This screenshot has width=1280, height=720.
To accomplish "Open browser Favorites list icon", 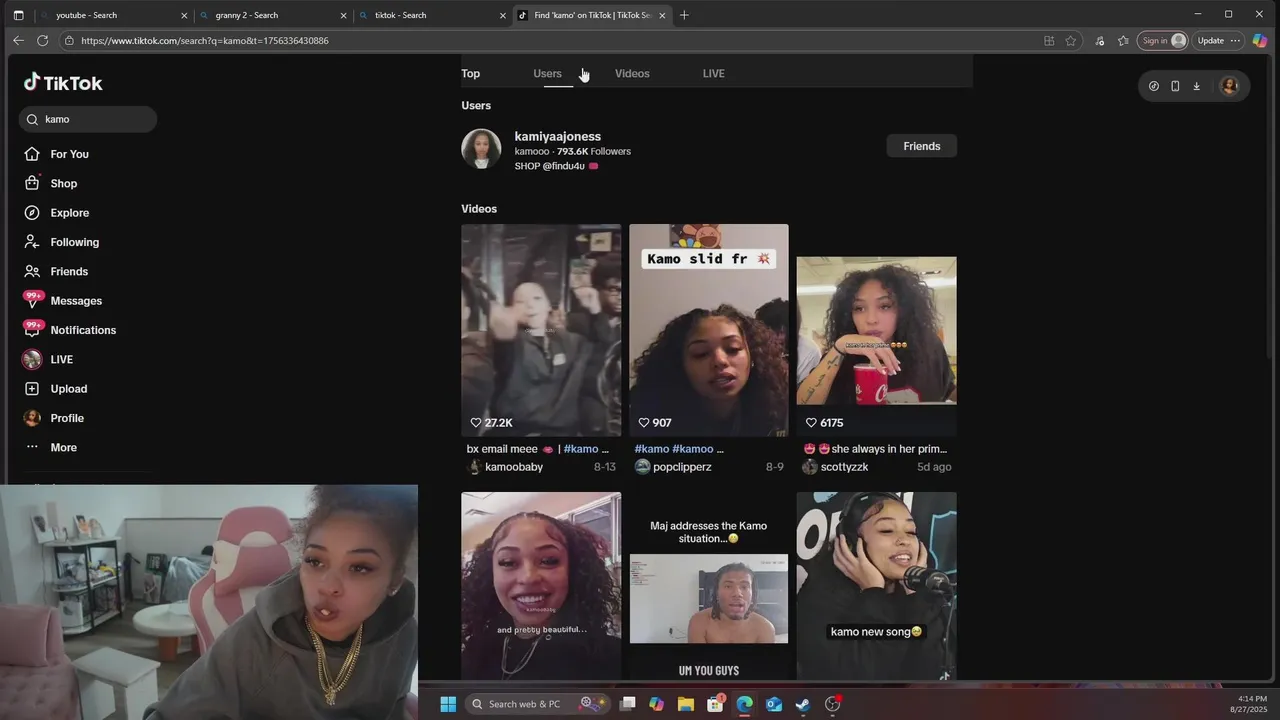I will 1123,41.
